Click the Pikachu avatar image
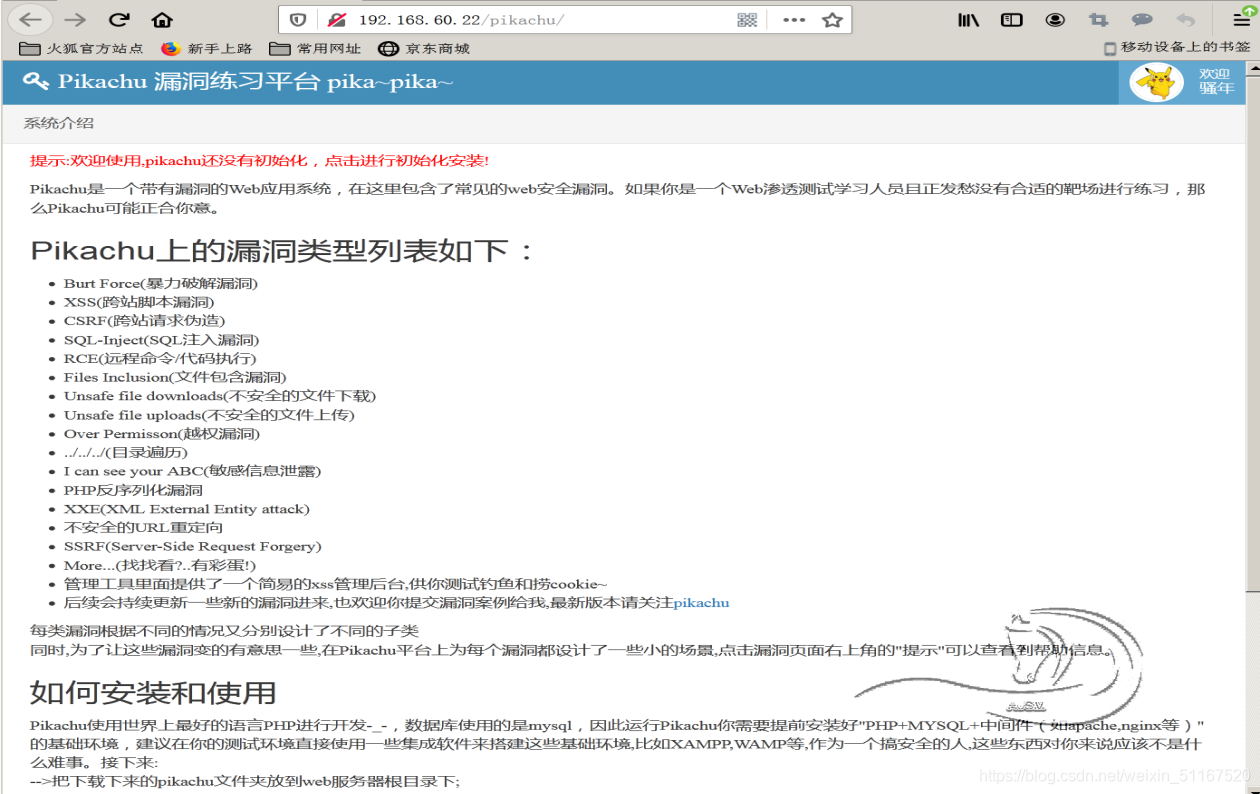 click(x=1156, y=82)
